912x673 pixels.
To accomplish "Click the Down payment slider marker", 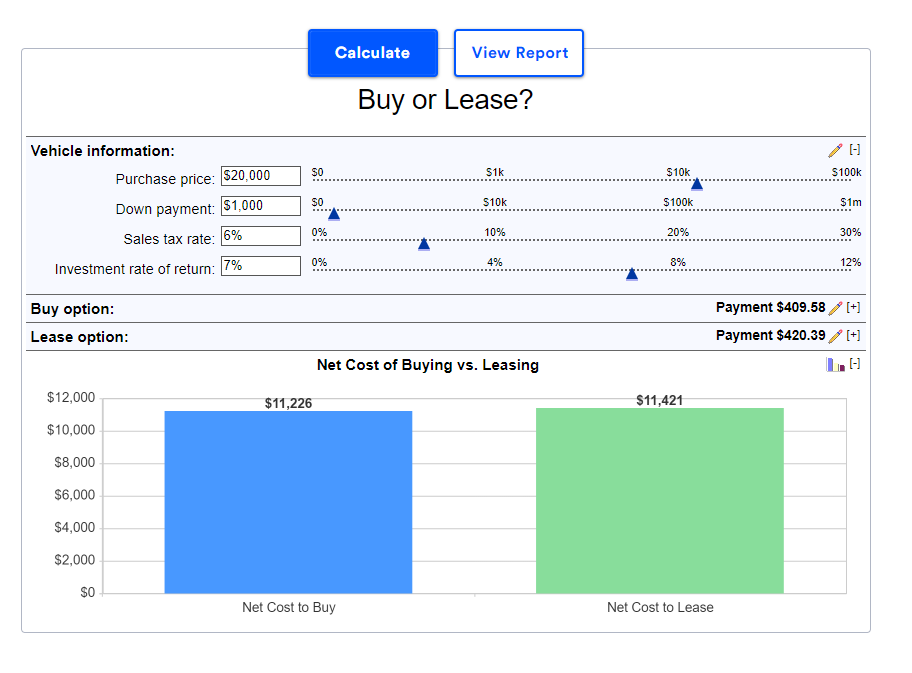I will click(333, 214).
